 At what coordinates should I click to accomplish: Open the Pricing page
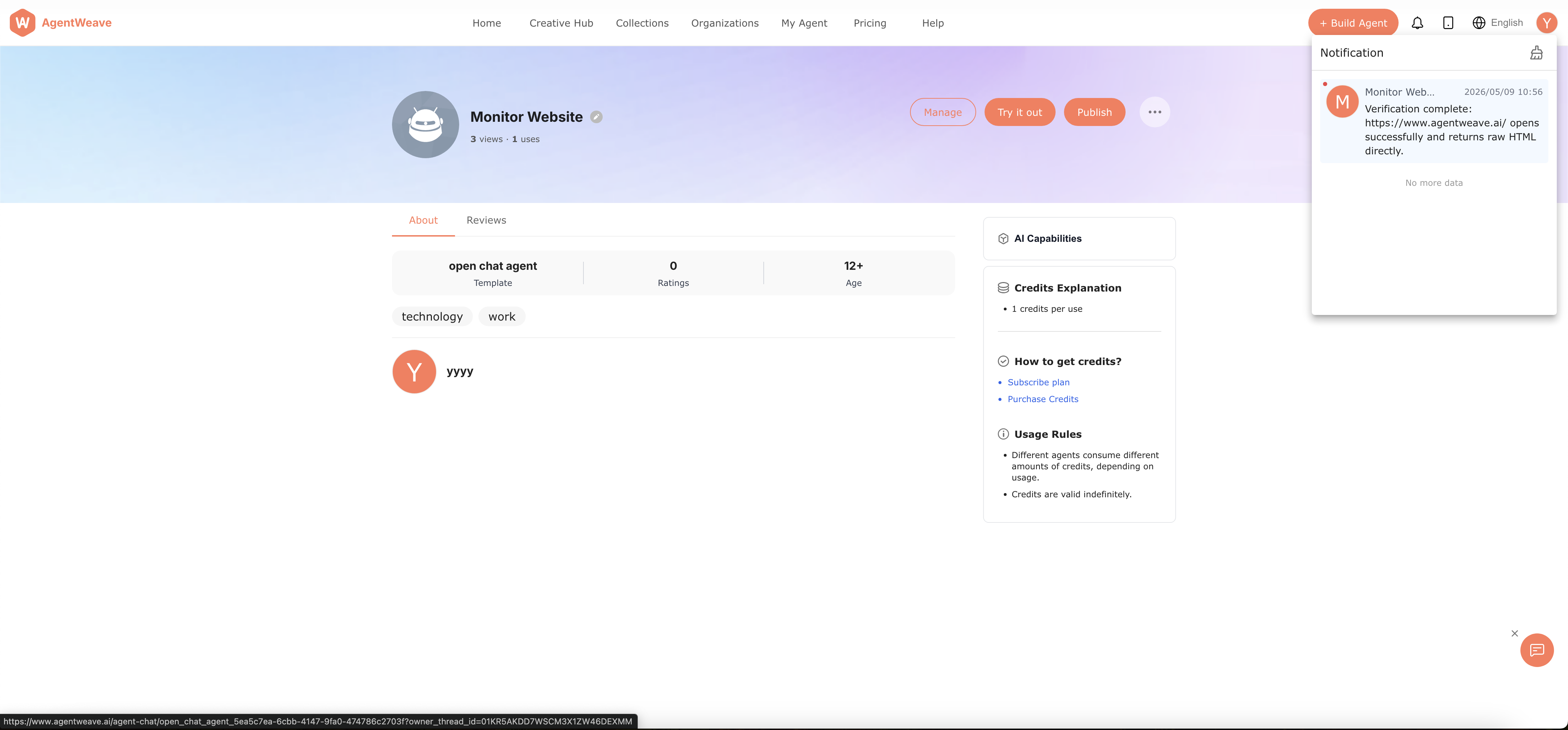pyautogui.click(x=869, y=23)
